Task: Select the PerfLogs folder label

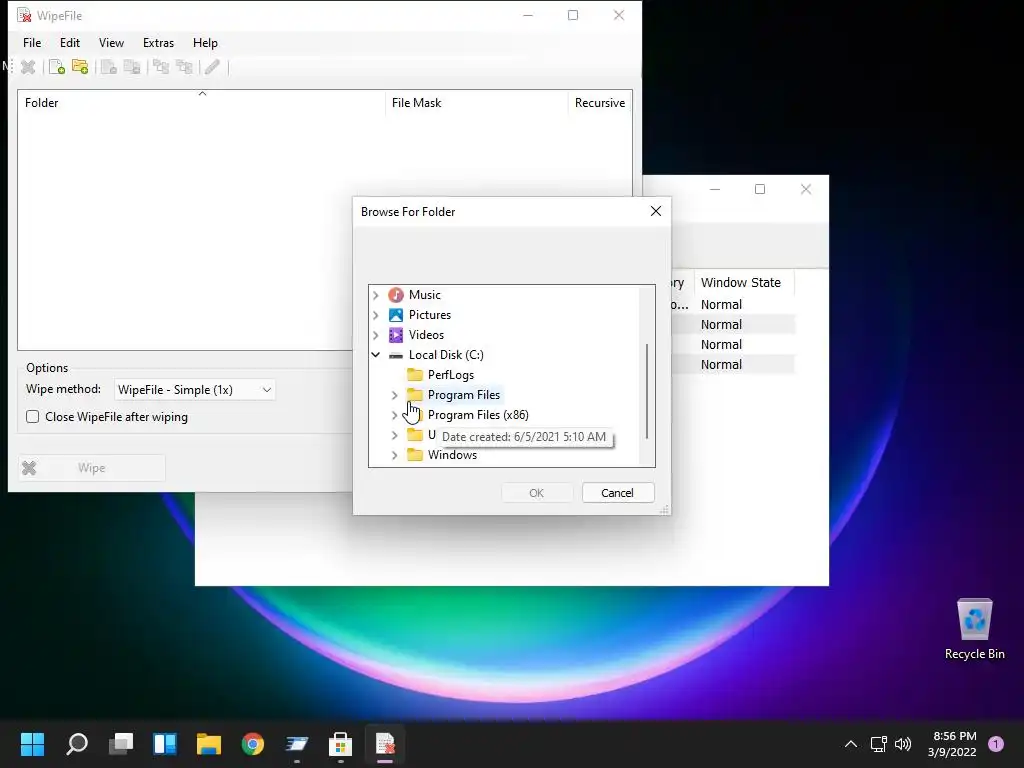Action: [x=451, y=375]
